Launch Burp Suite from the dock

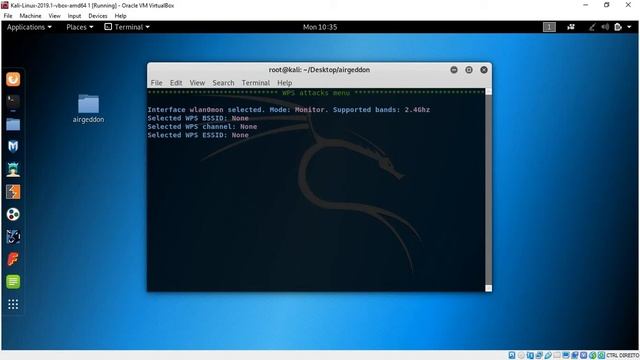(x=13, y=191)
